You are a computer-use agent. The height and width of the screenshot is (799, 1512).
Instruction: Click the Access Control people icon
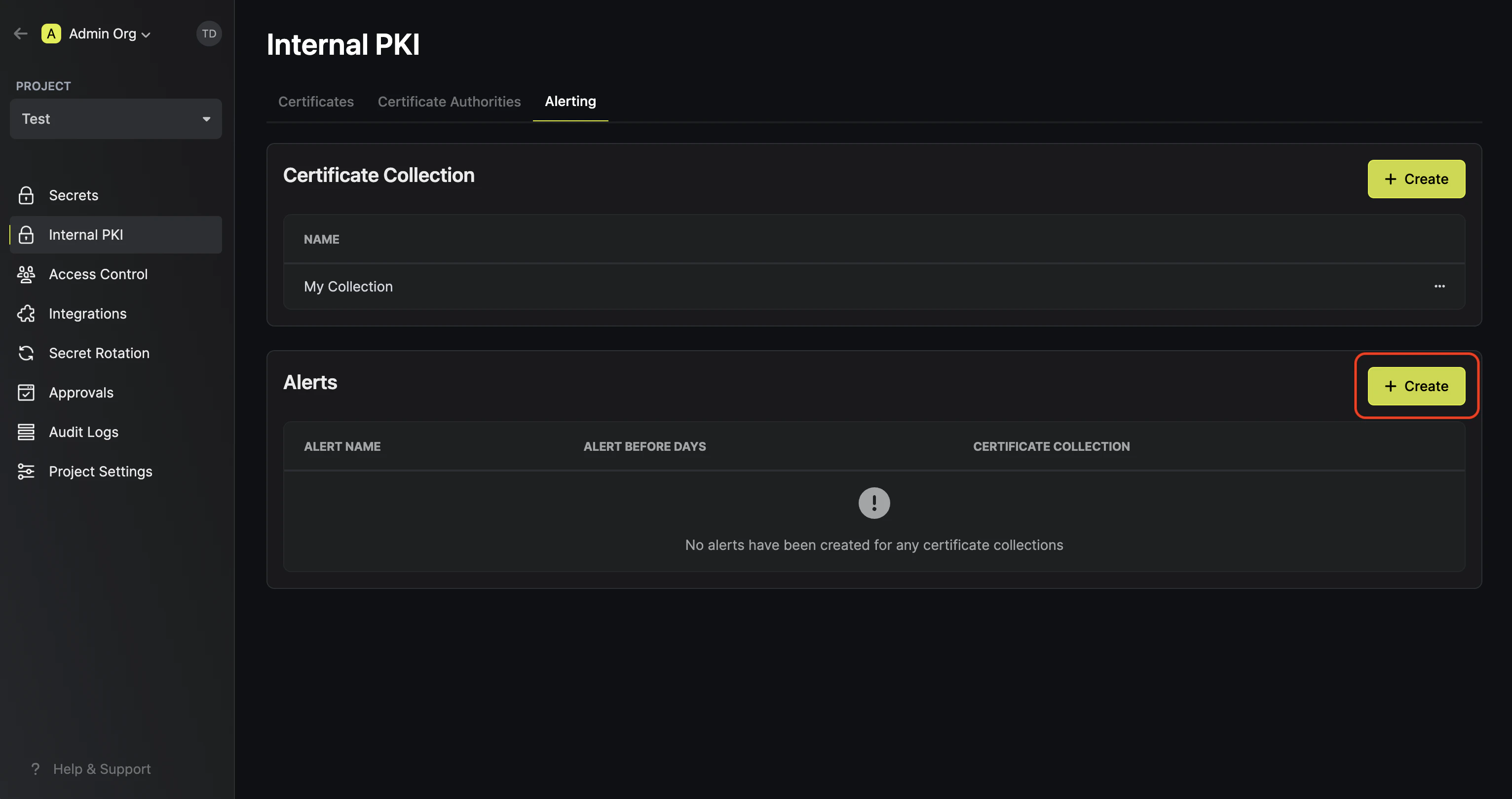(26, 274)
